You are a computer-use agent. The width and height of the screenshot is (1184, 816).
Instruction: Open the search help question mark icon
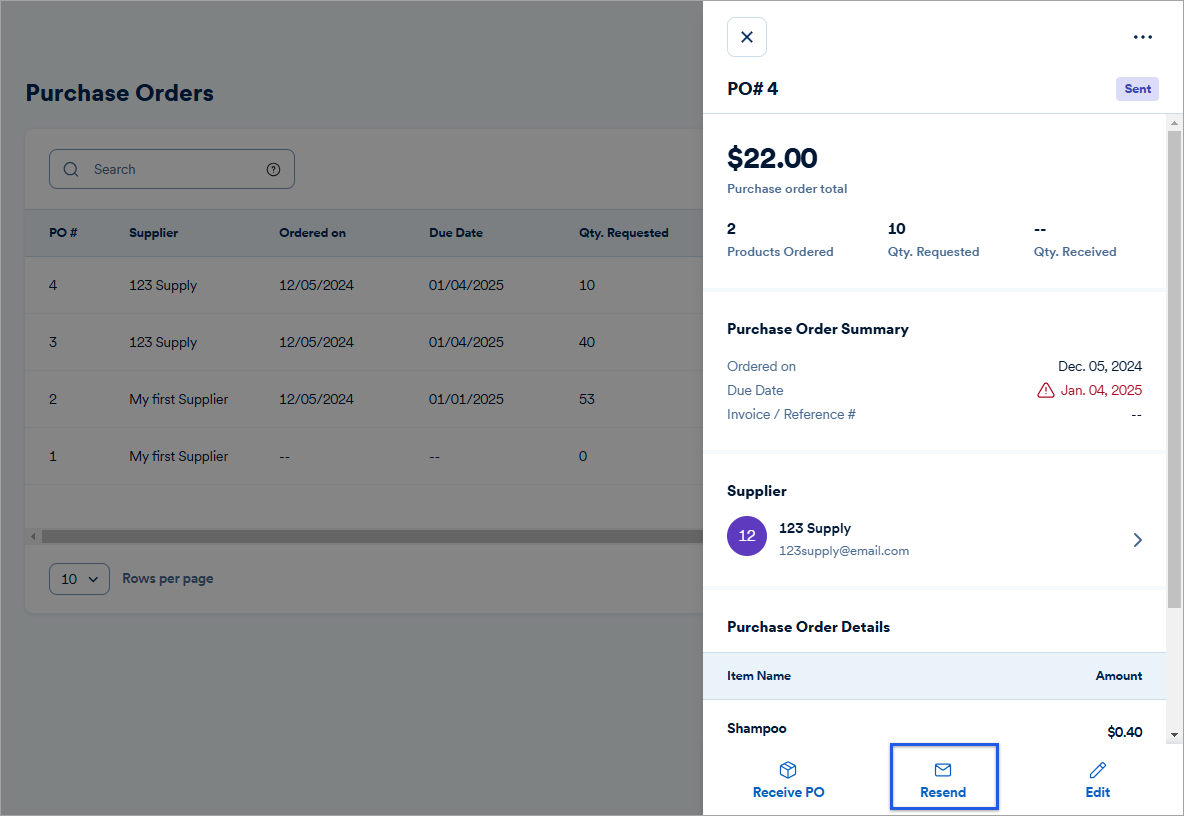(273, 169)
